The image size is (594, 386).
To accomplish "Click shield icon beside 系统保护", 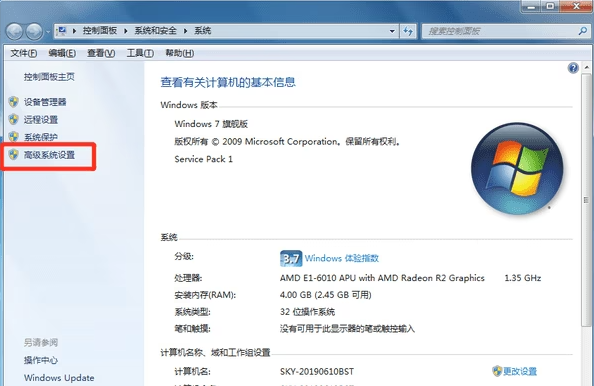I will [14, 137].
